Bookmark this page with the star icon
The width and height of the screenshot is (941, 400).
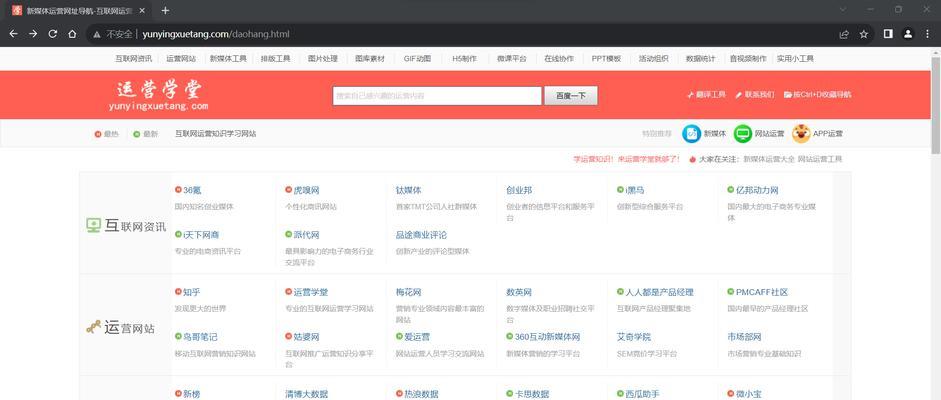click(x=864, y=34)
